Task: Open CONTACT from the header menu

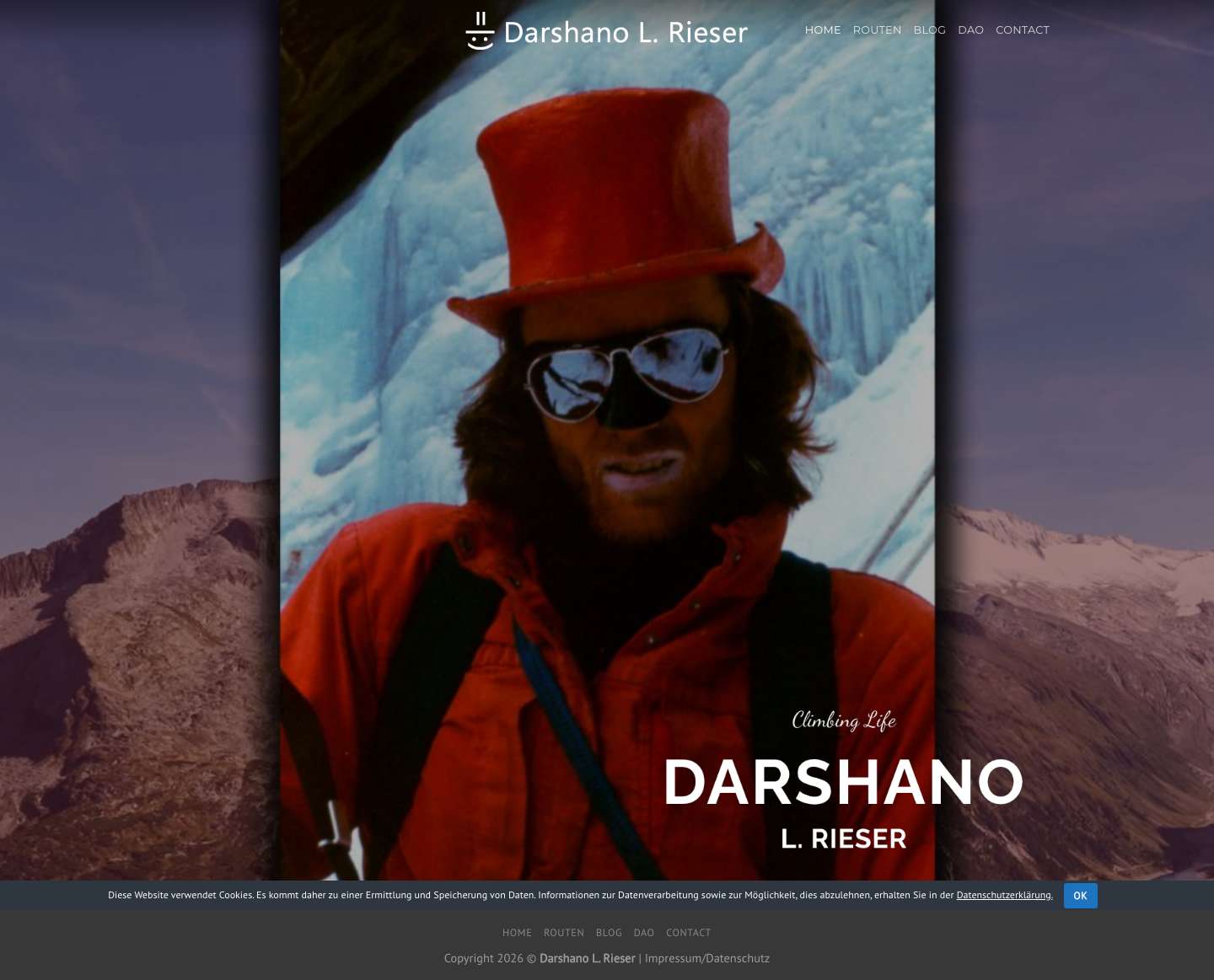Action: coord(1022,29)
